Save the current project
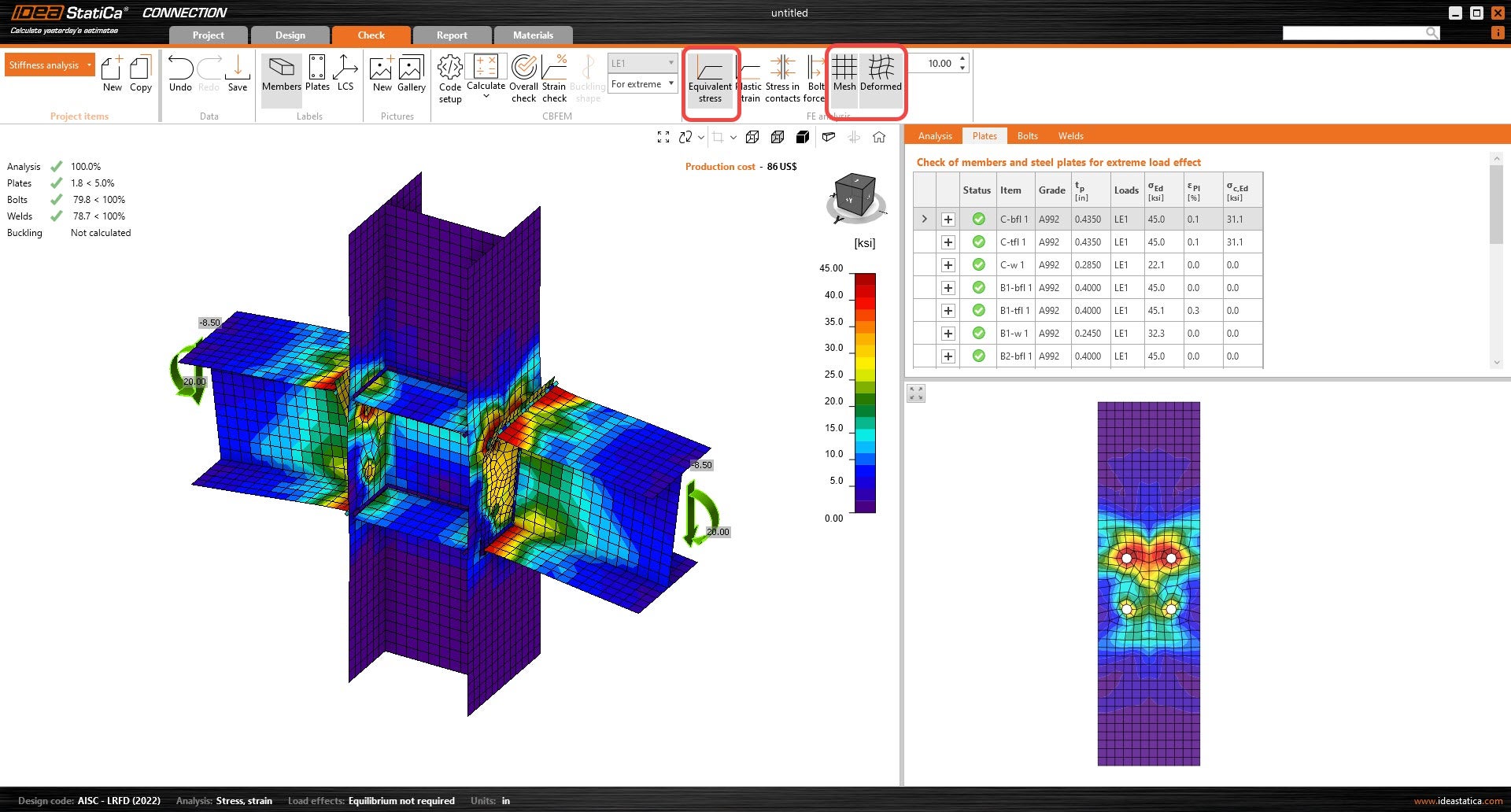The height and width of the screenshot is (812, 1511). tap(238, 75)
